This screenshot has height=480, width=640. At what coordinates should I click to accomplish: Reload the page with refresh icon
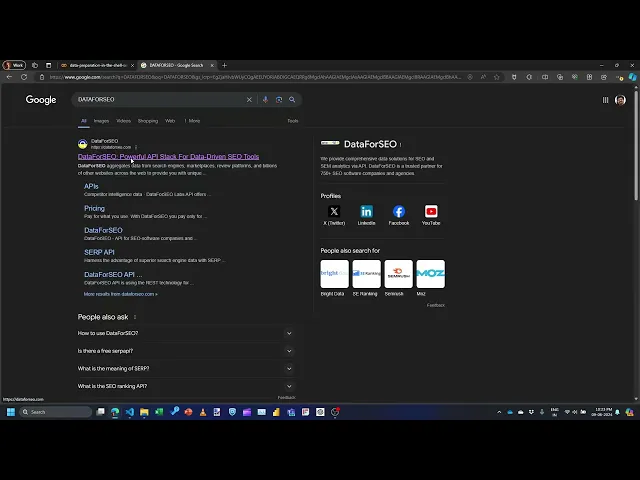click(24, 77)
